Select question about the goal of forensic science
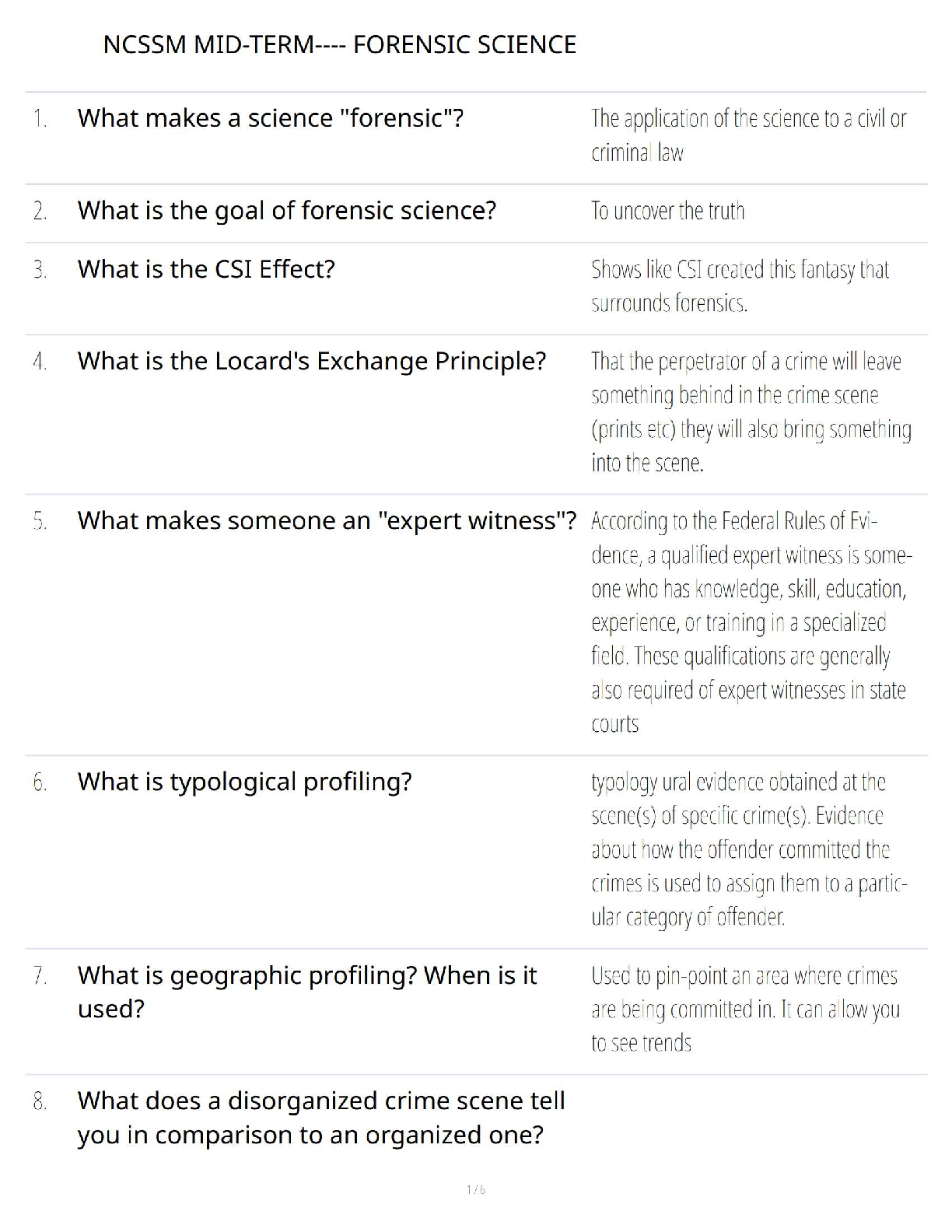This screenshot has width=952, height=1232. (286, 211)
